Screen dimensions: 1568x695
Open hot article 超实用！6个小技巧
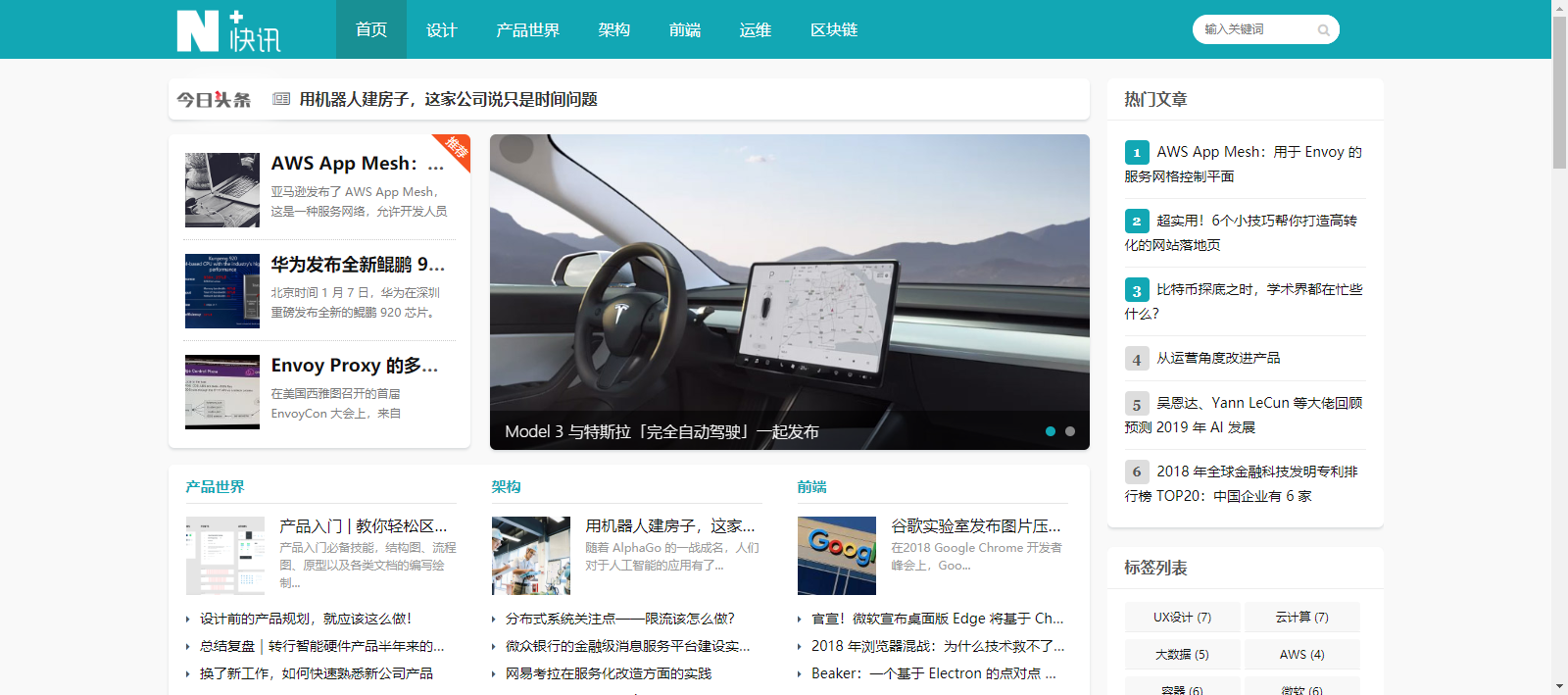tap(1241, 233)
